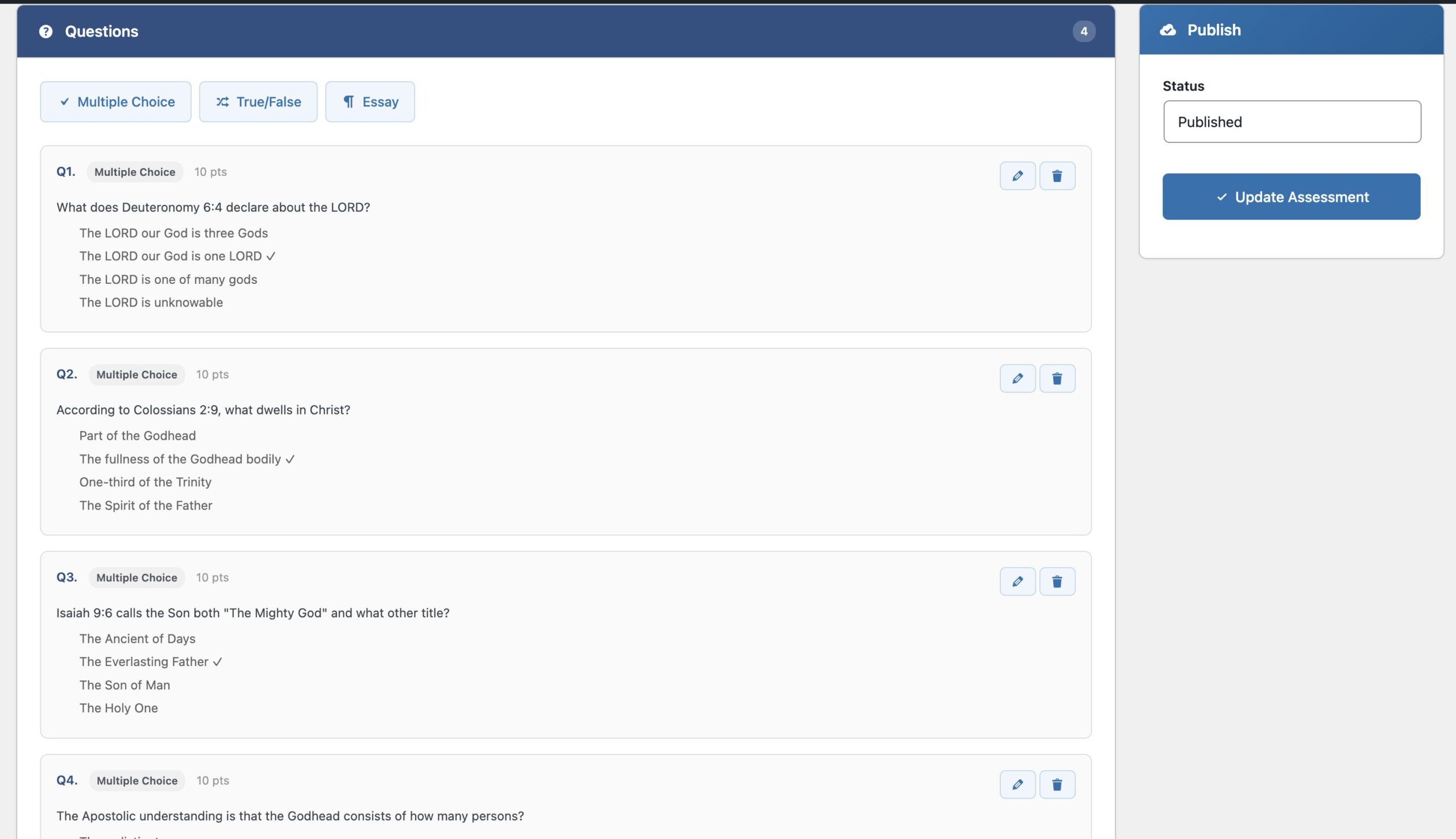Open the Published status dropdown
The height and width of the screenshot is (839, 1456).
(1290, 122)
